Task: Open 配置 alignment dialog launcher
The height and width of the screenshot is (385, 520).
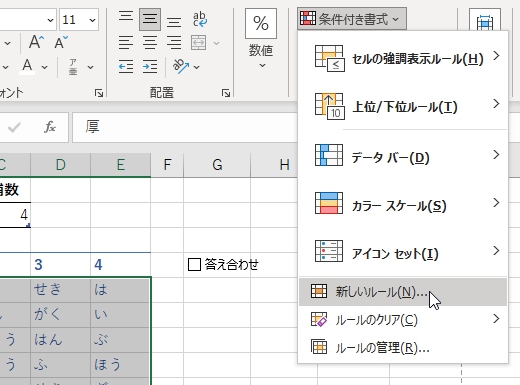Action: [226, 93]
